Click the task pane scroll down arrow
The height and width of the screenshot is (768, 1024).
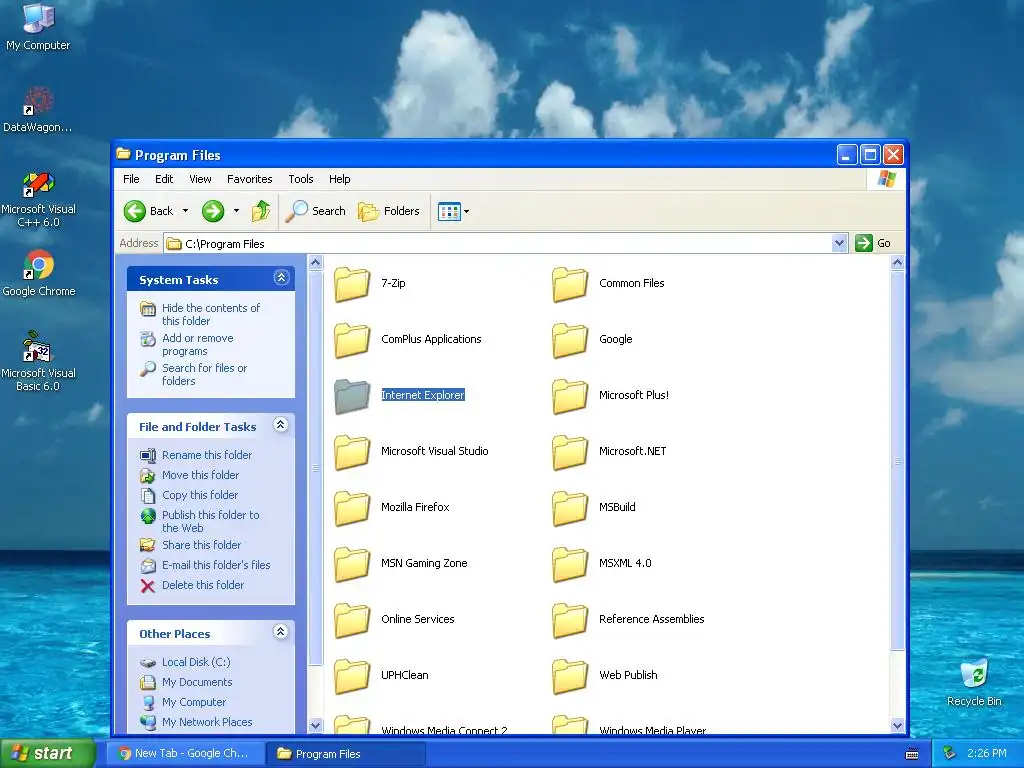coord(315,725)
